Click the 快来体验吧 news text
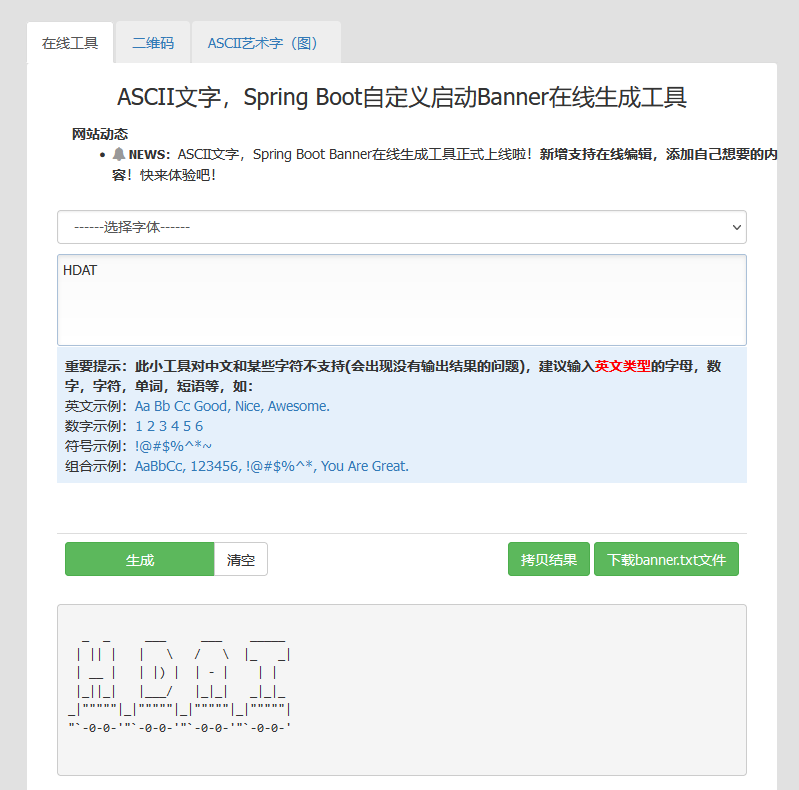Screen dimensions: 799x790 click(178, 175)
